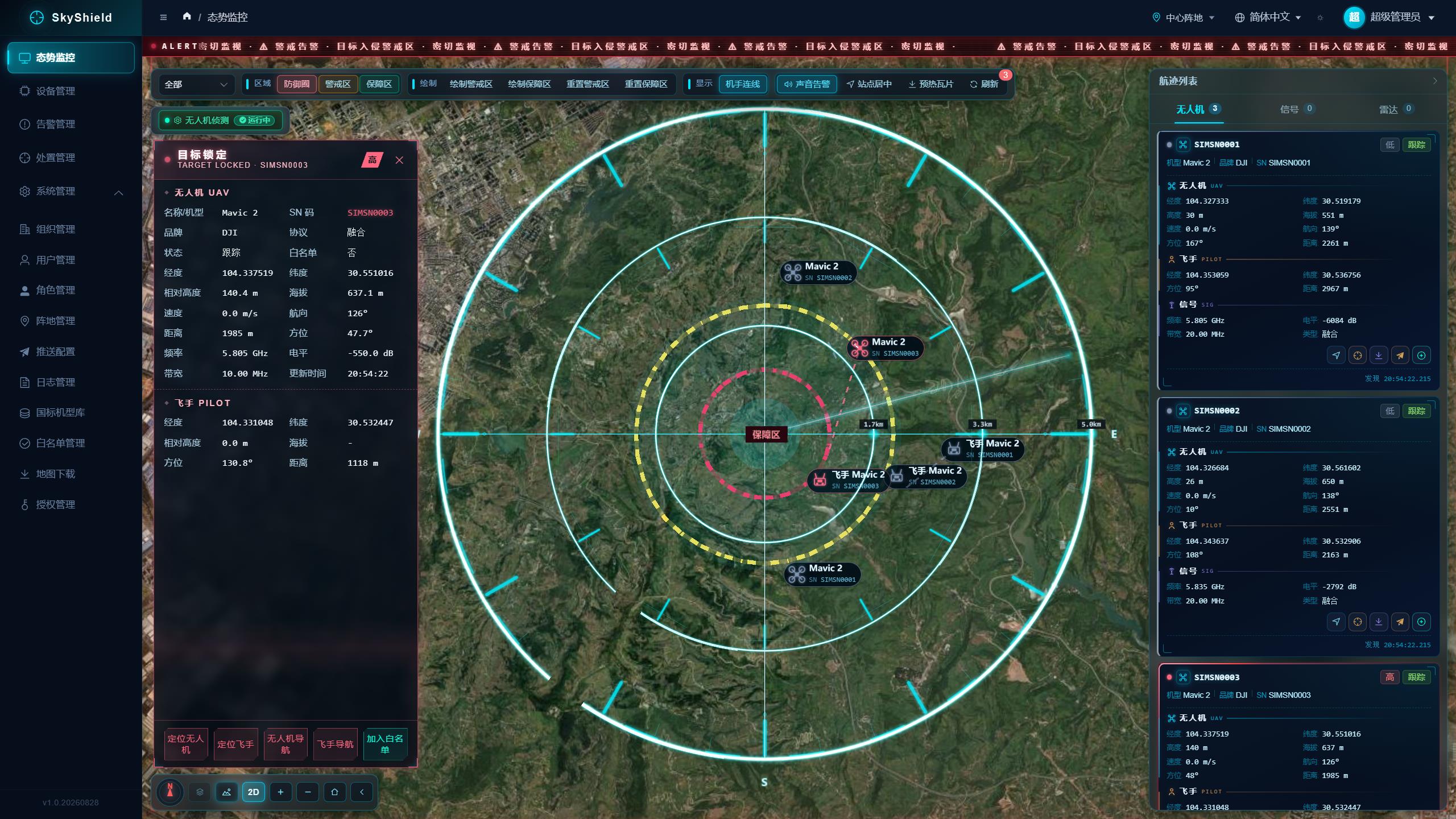This screenshot has width=1456, height=819.
Task: Click the 绘制警戒区 button
Action: [x=471, y=84]
